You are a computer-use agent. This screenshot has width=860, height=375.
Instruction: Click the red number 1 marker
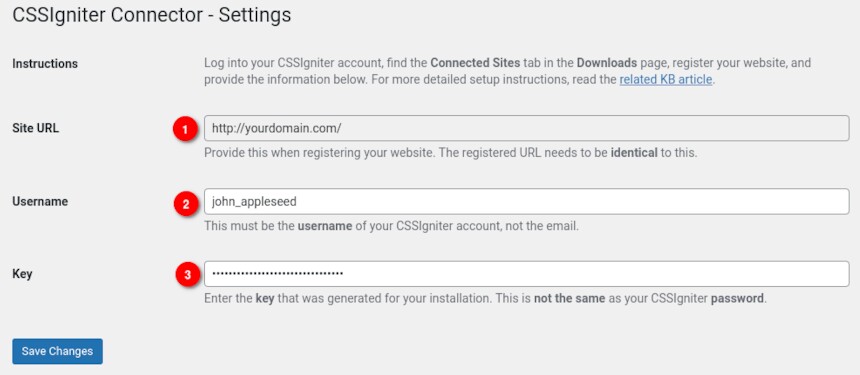(185, 130)
